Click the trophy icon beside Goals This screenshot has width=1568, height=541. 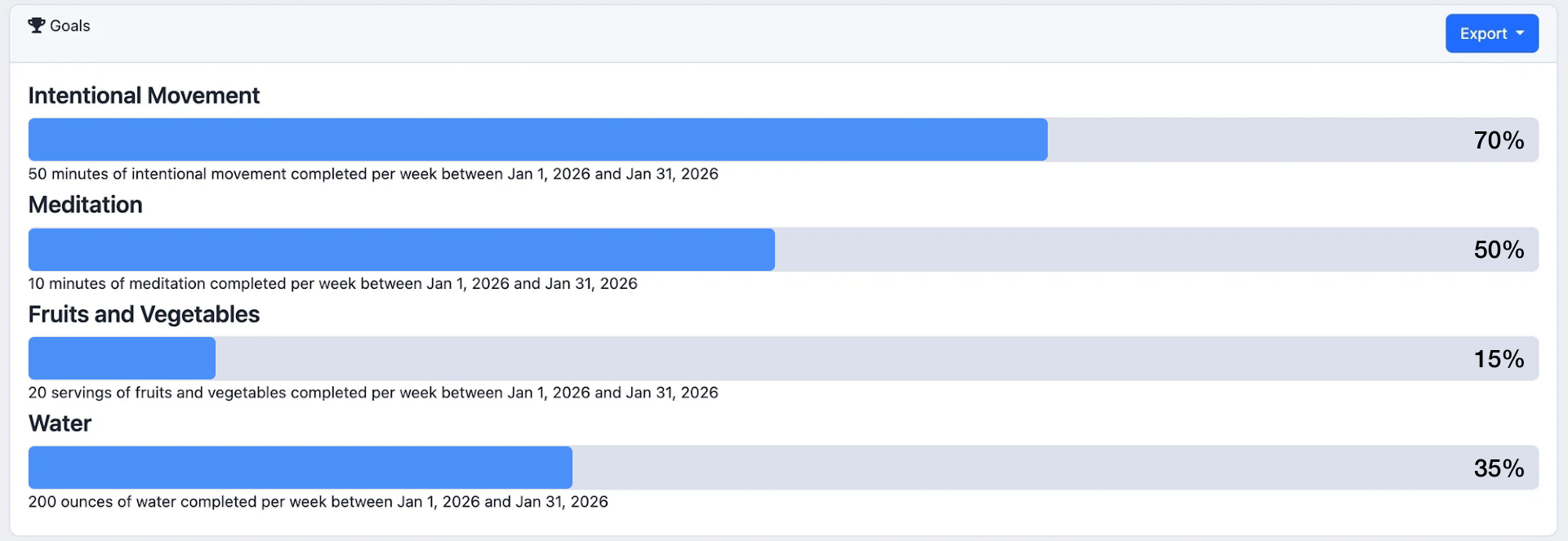pyautogui.click(x=36, y=25)
